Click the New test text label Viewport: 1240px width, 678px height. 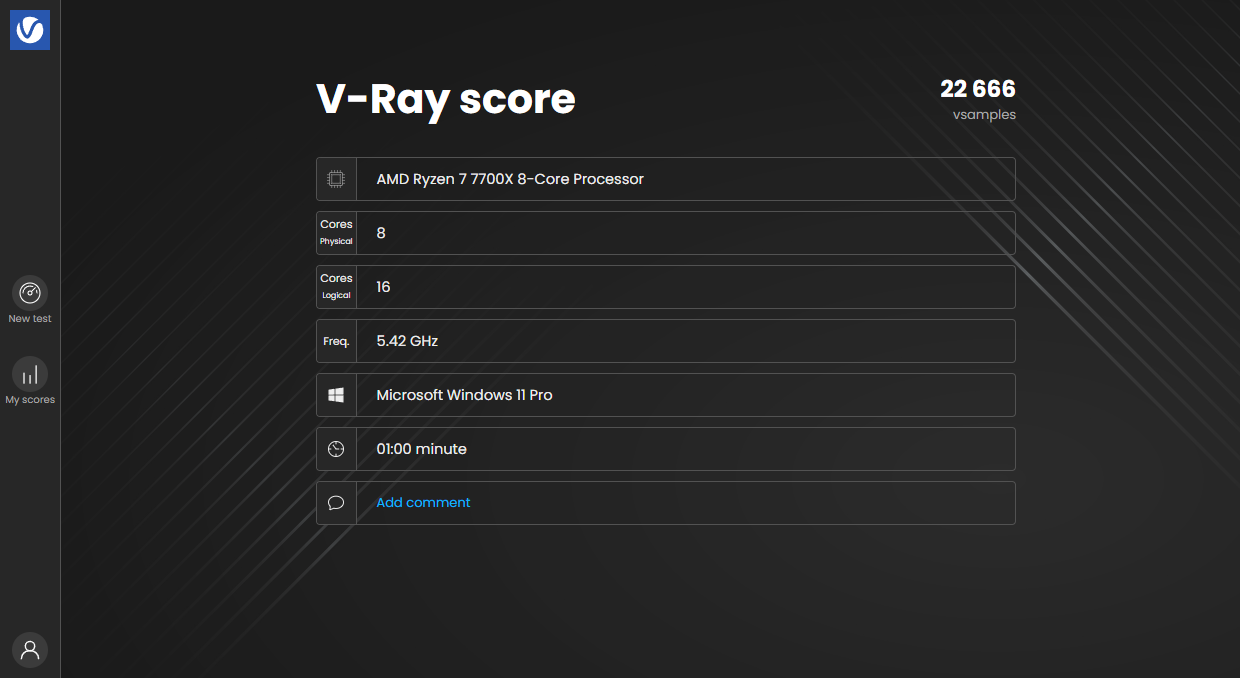(x=30, y=319)
